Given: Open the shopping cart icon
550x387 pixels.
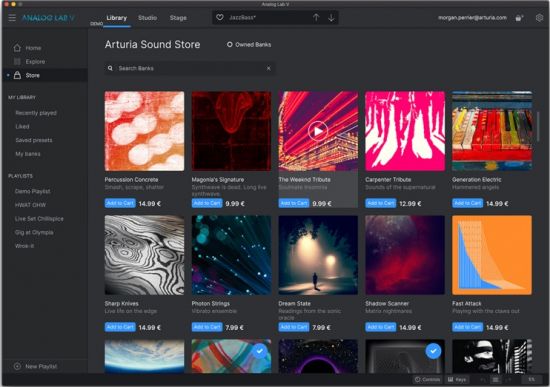Looking at the screenshot, I should point(519,18).
